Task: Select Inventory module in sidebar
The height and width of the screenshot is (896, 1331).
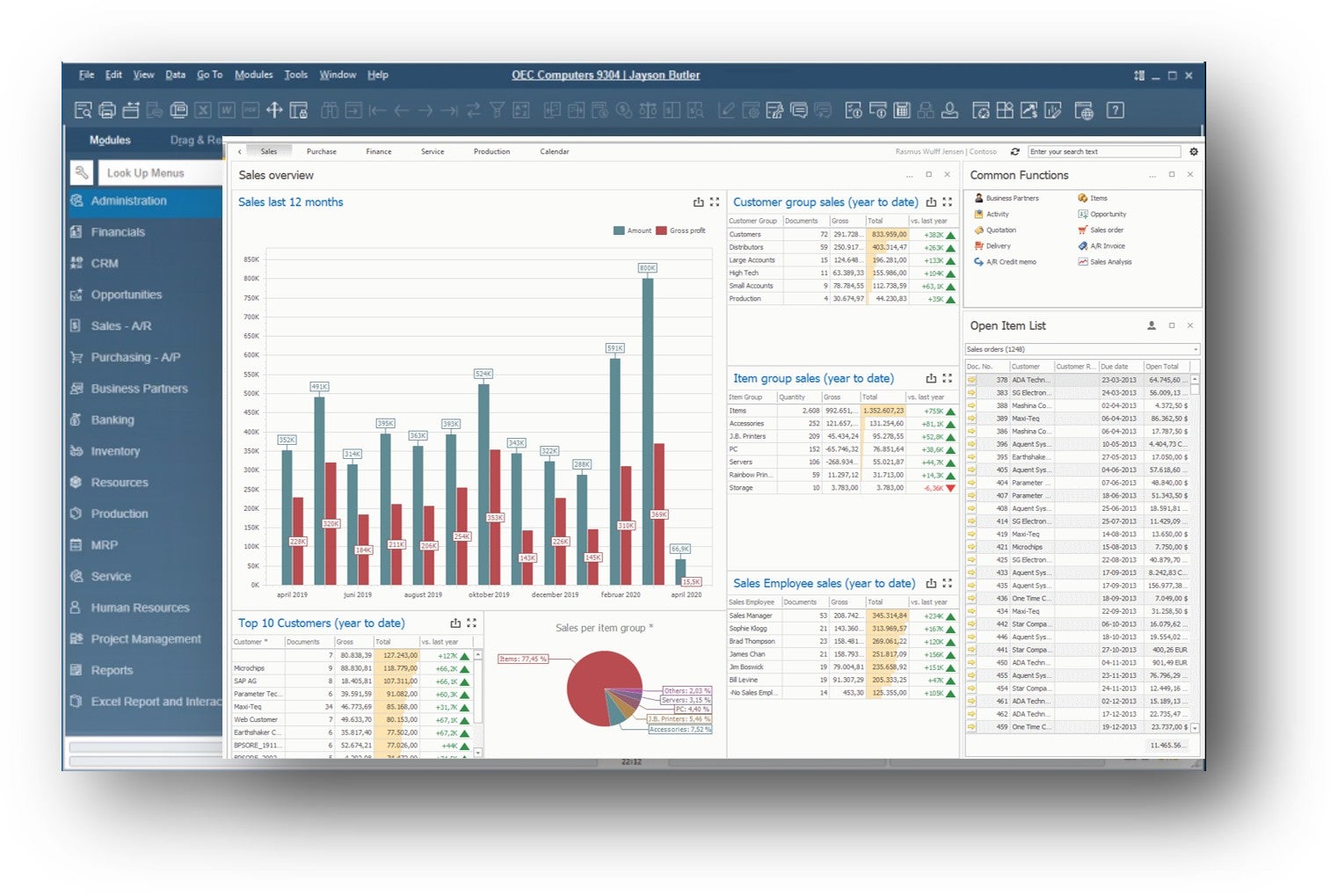Action: coord(115,451)
